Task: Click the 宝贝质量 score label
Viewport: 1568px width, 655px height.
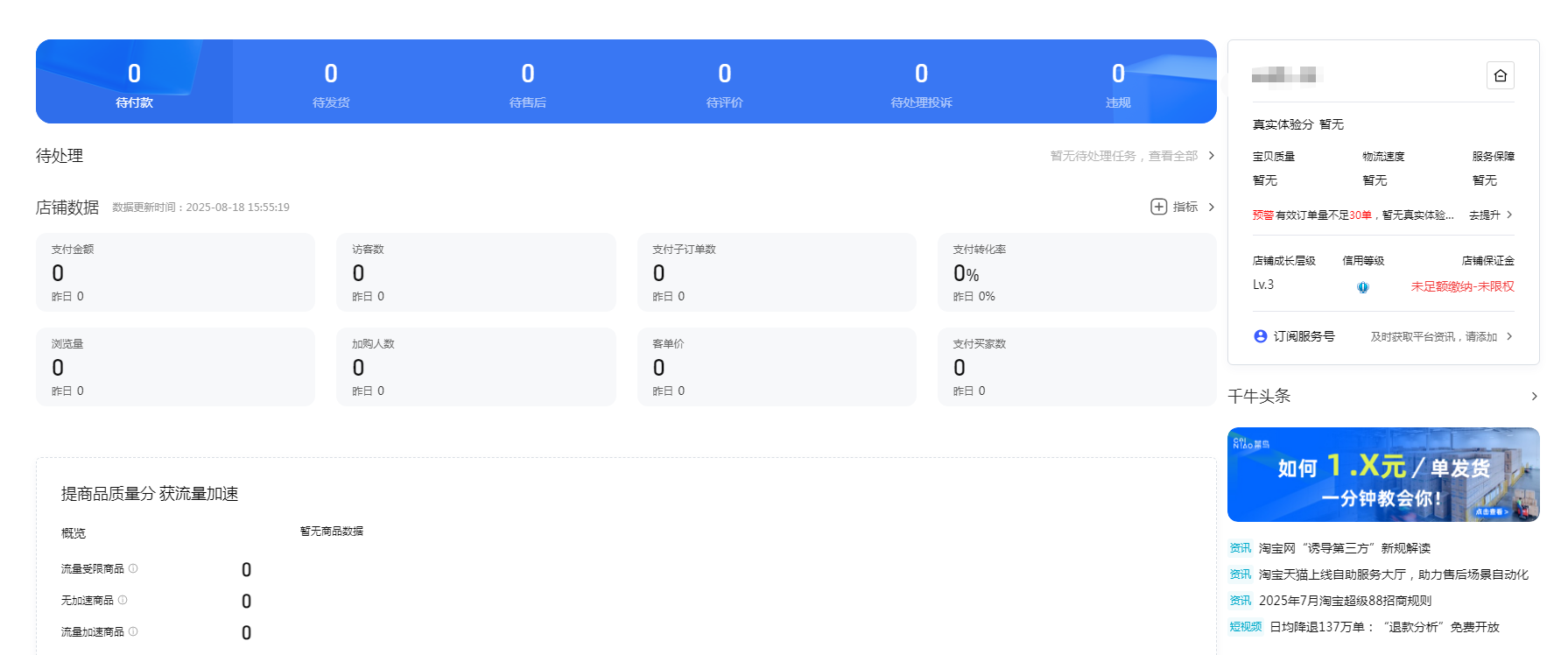Action: click(x=1273, y=157)
